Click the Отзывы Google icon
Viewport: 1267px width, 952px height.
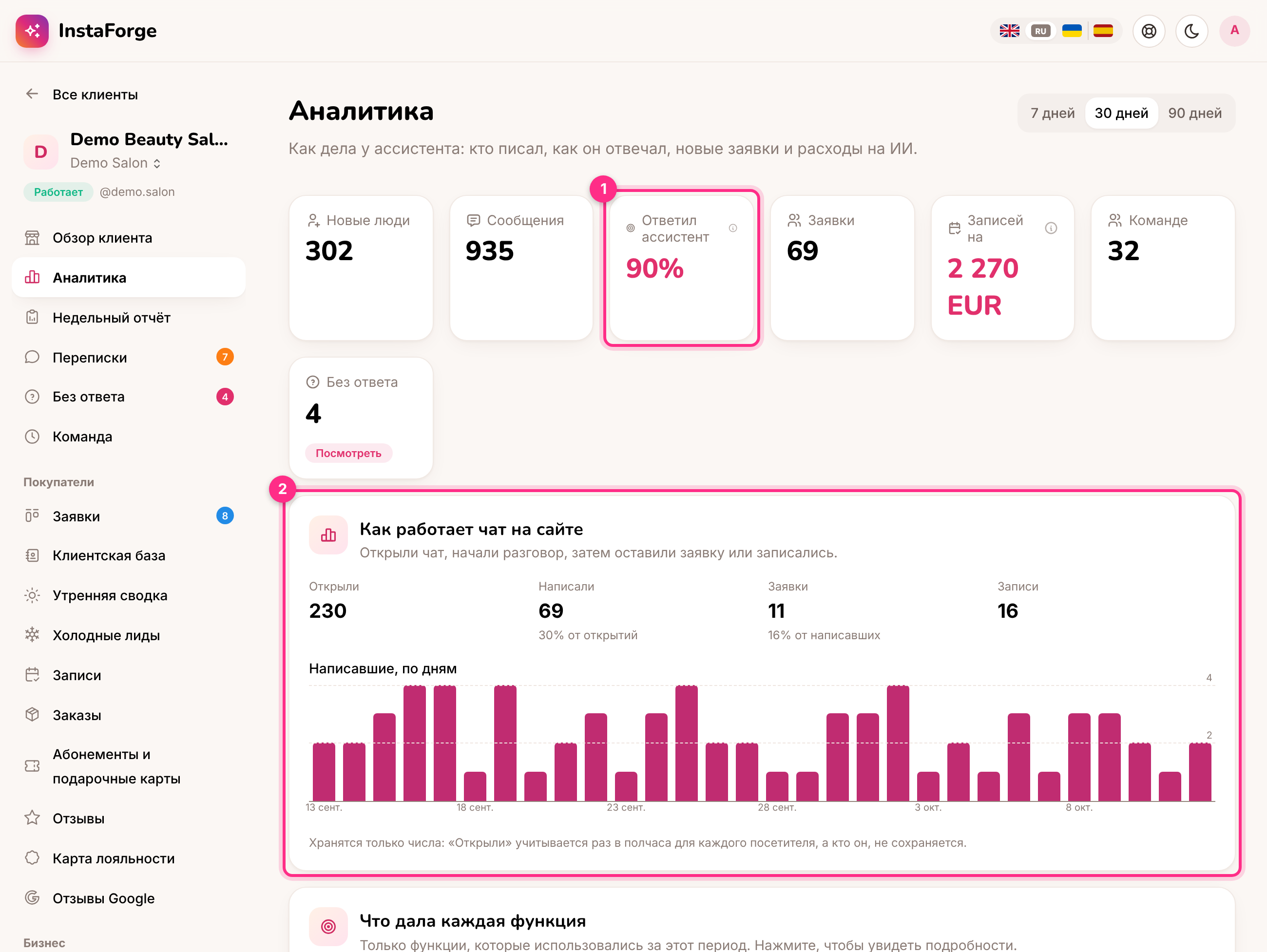click(32, 897)
